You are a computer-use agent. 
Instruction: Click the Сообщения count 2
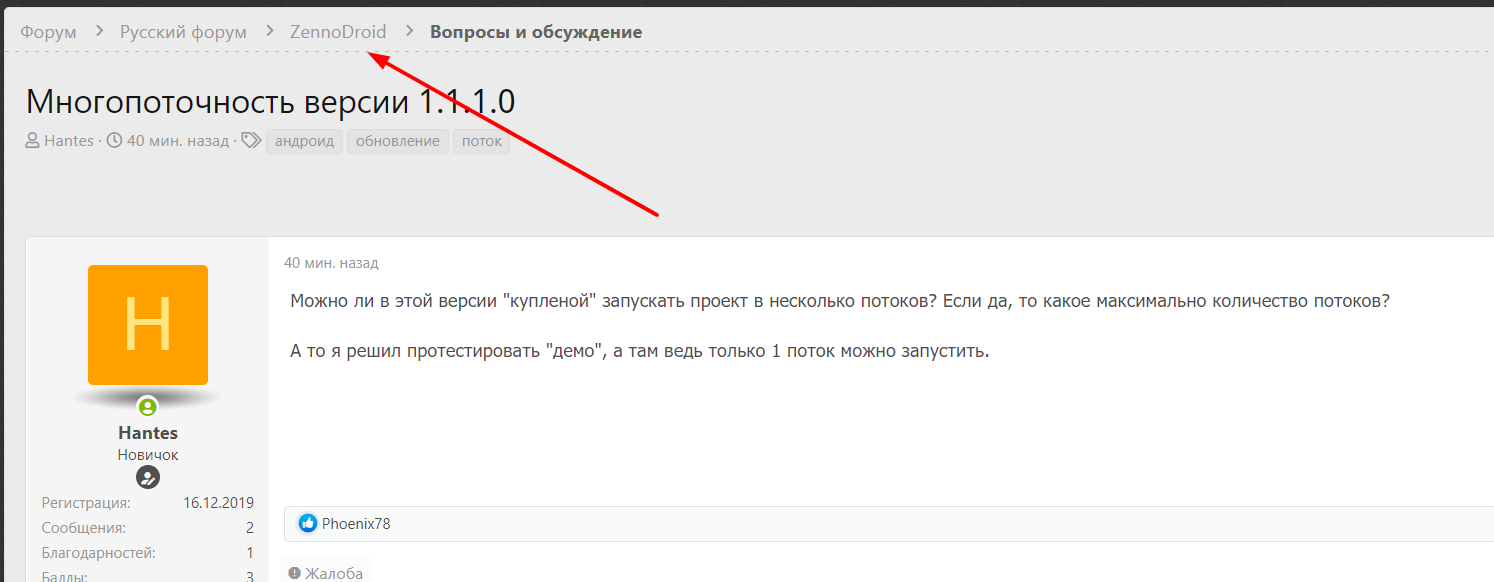click(x=250, y=528)
